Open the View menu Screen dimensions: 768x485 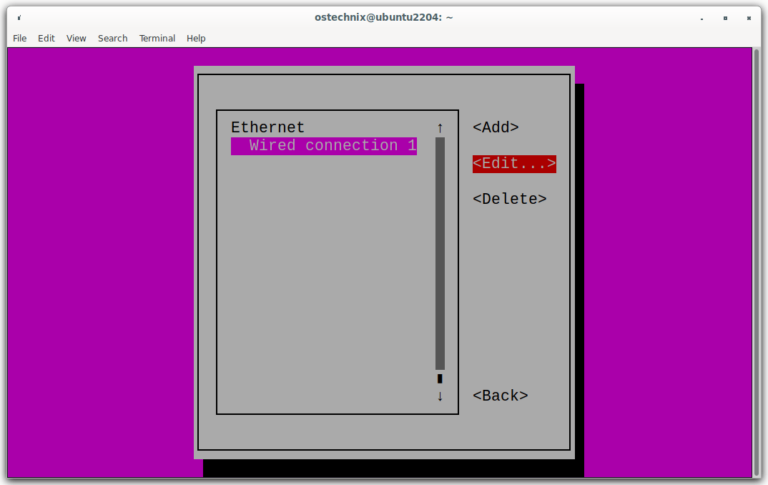[76, 38]
